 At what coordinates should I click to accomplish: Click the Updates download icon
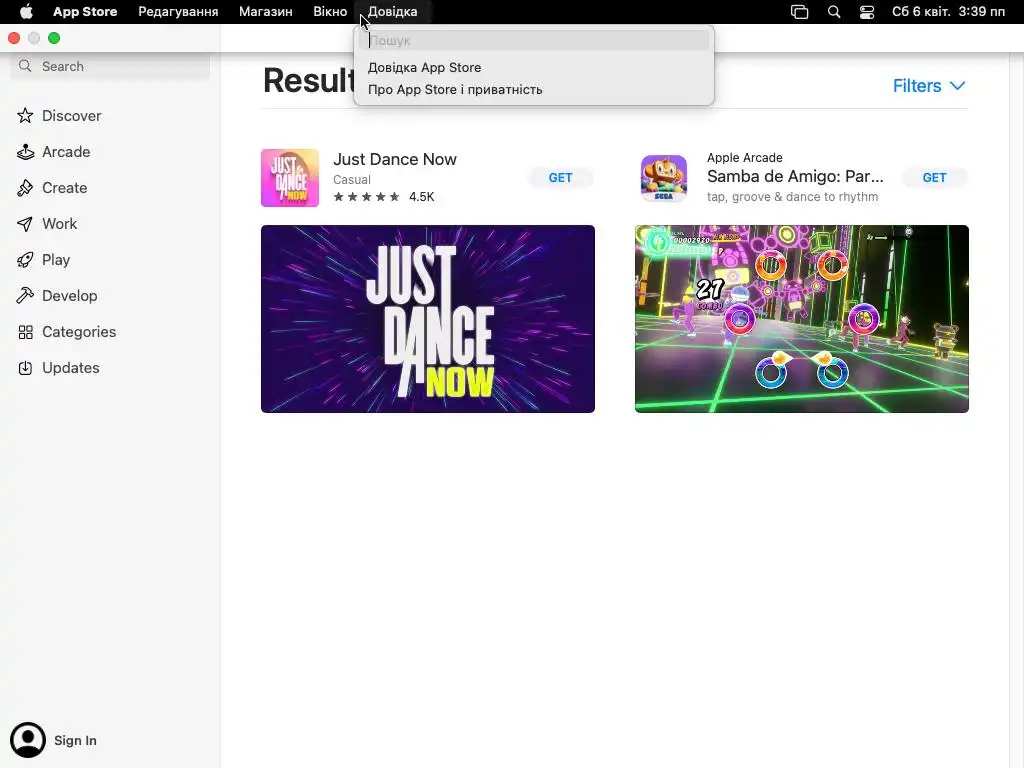click(x=25, y=368)
